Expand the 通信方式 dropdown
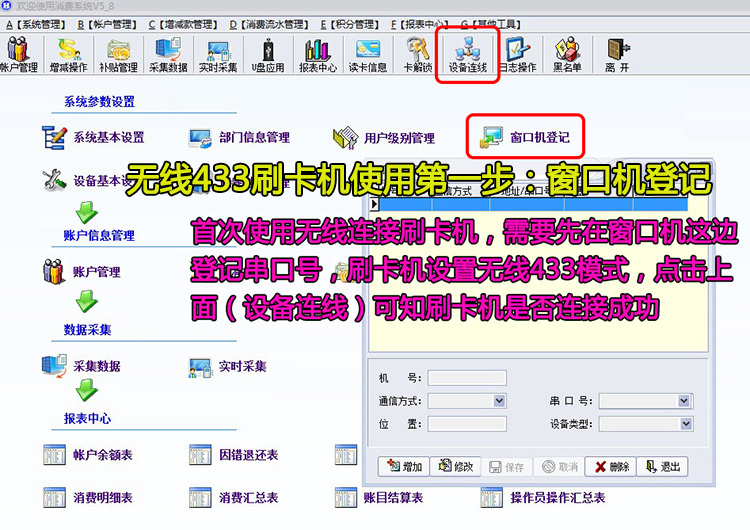 click(x=500, y=401)
